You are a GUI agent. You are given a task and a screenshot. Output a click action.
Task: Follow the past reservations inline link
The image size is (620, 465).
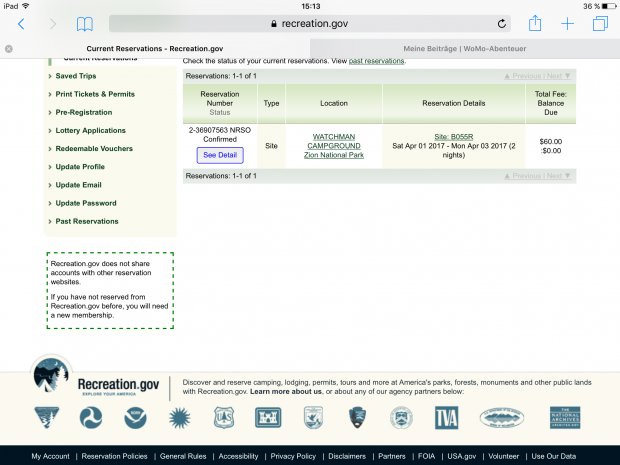point(376,61)
